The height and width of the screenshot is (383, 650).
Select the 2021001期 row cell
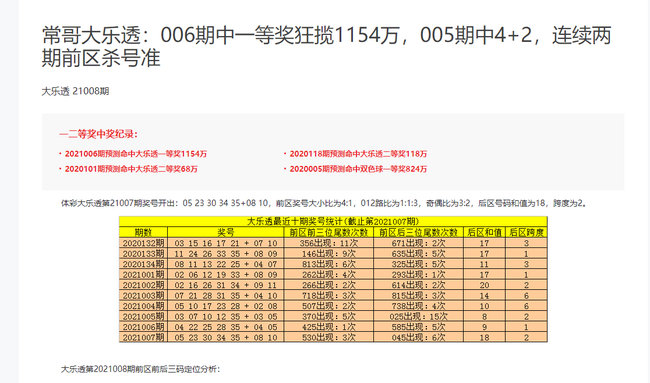click(143, 275)
